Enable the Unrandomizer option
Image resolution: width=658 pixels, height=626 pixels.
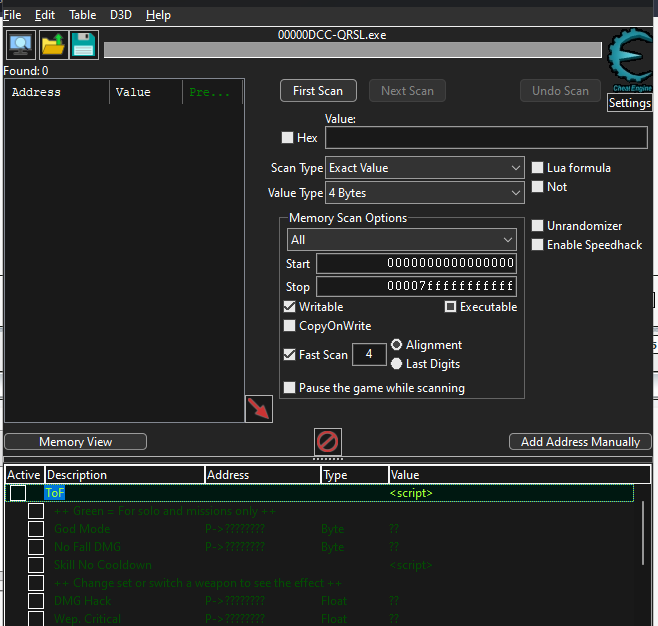click(537, 226)
